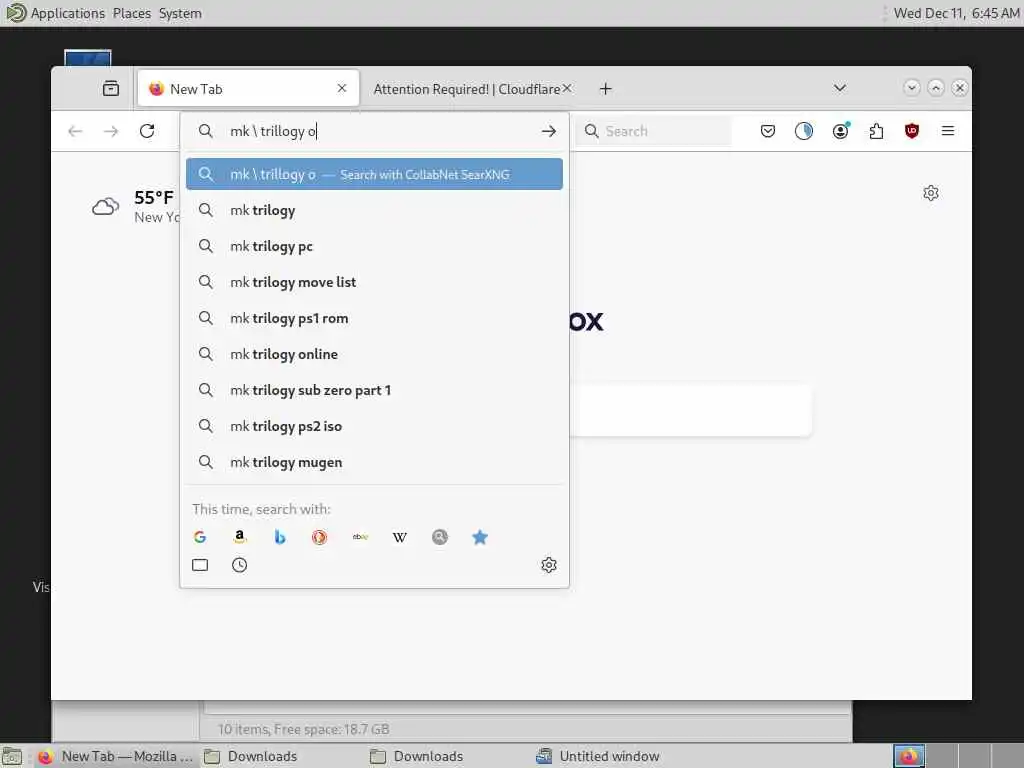Click the 55°F weather temperature
Viewport: 1024px width, 768px height.
[x=153, y=197]
